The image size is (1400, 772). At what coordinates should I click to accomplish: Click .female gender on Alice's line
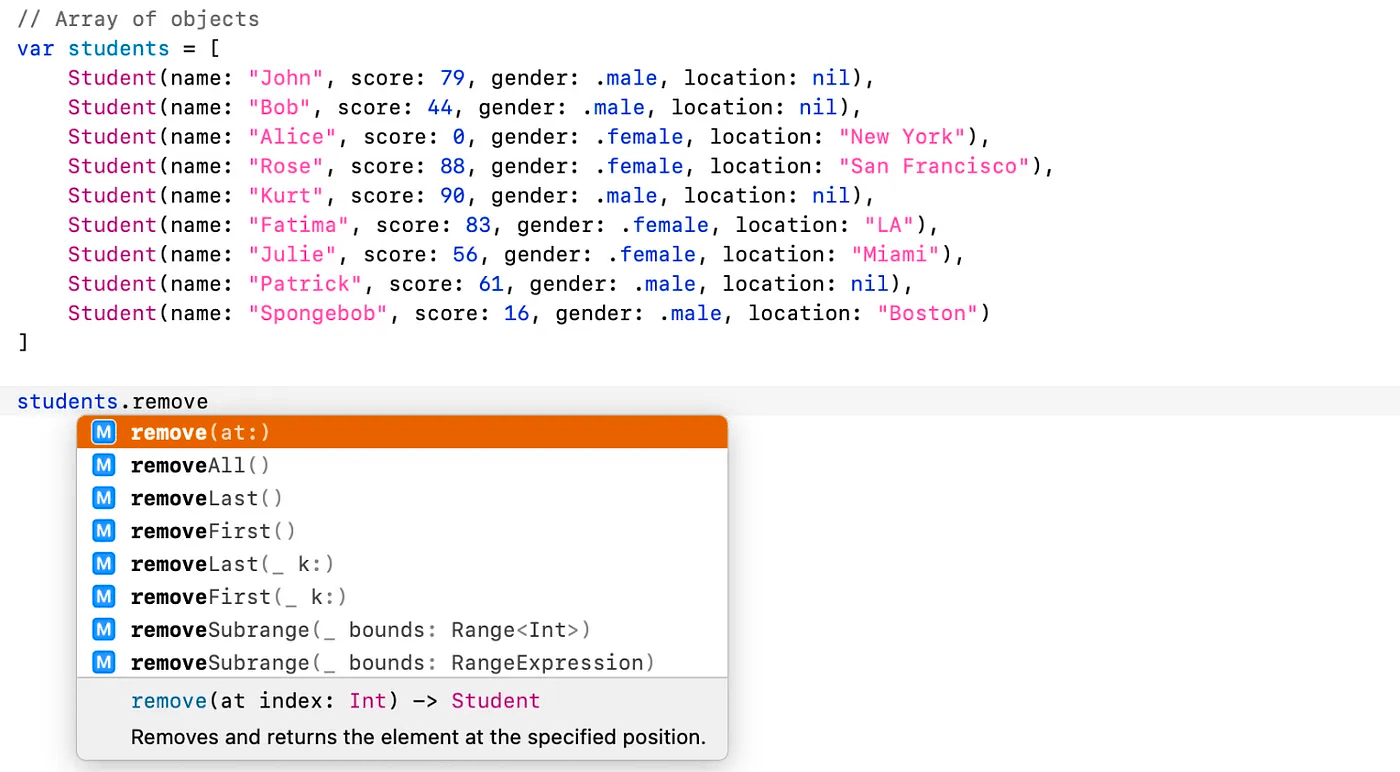639,137
